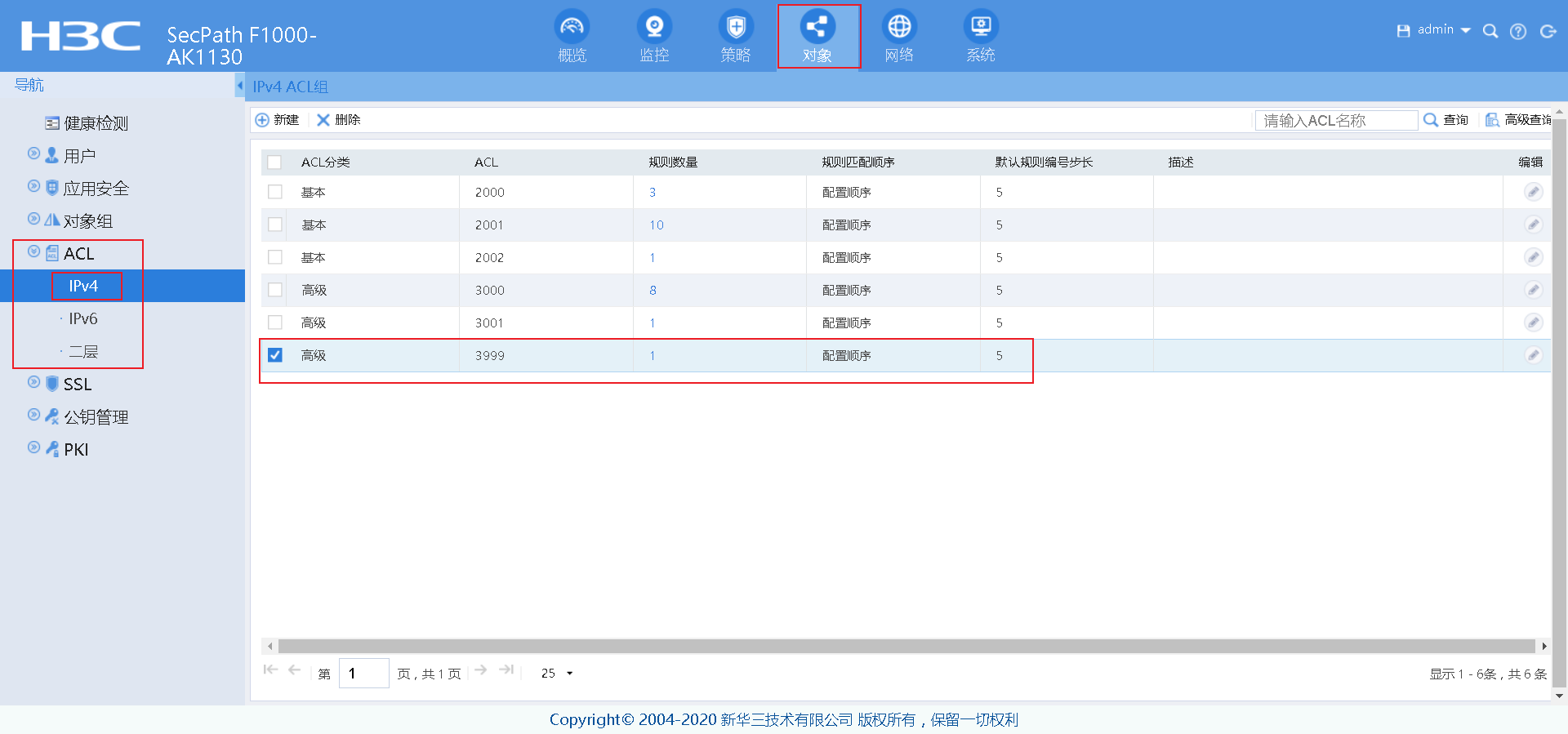Open the 网络 network globe icon

pos(899,29)
